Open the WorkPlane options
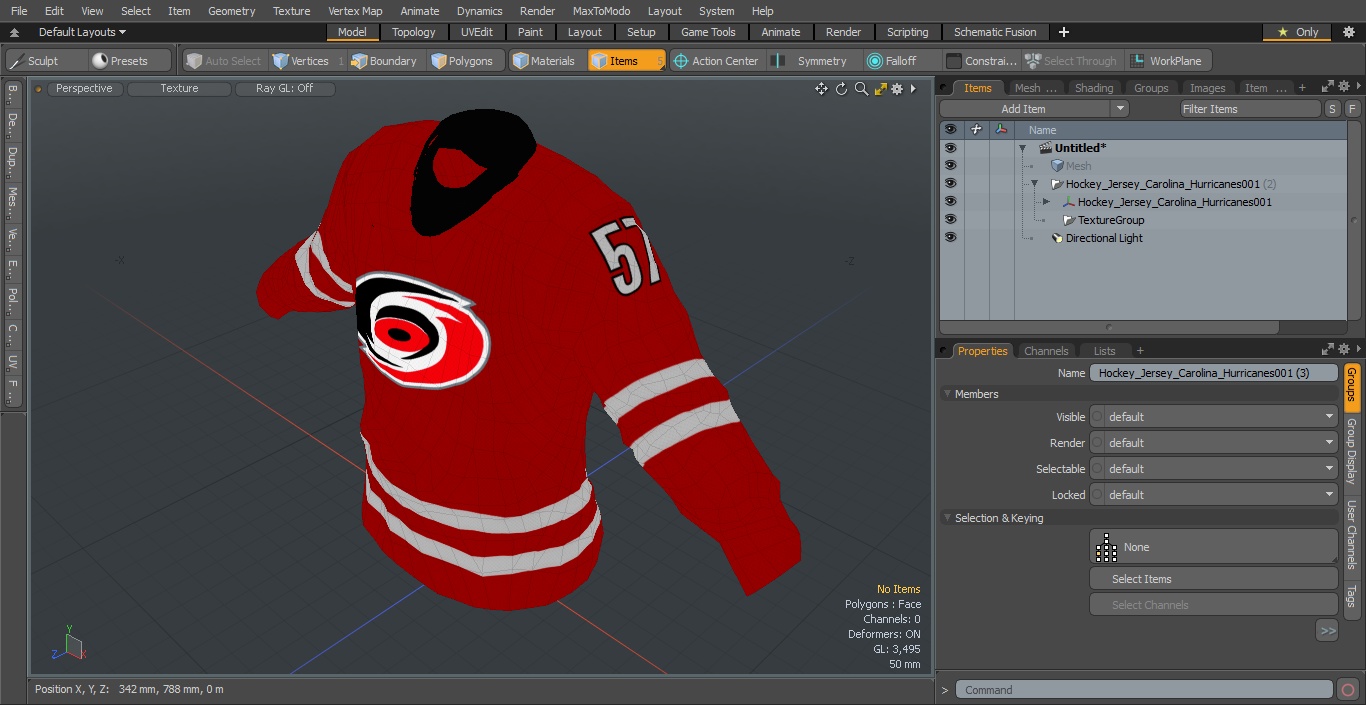Image resolution: width=1366 pixels, height=705 pixels. (x=1167, y=61)
